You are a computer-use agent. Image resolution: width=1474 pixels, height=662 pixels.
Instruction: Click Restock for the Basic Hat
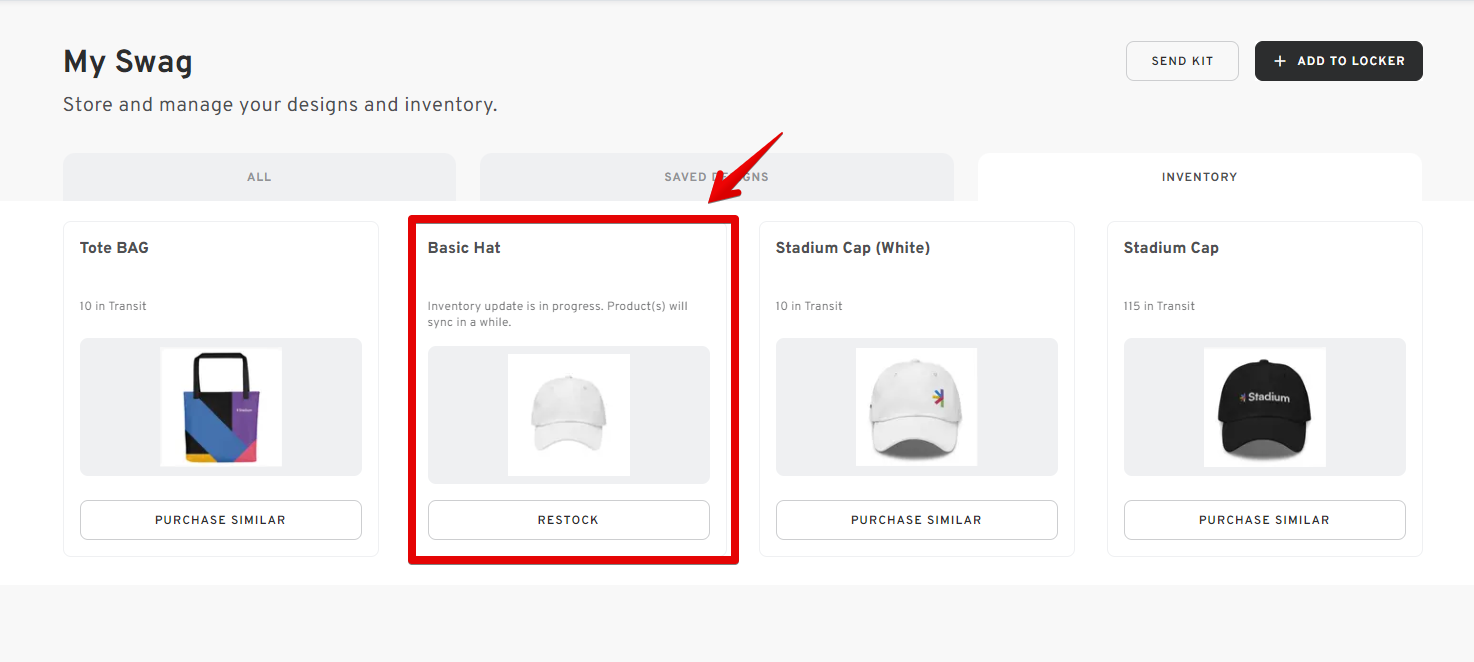(568, 519)
